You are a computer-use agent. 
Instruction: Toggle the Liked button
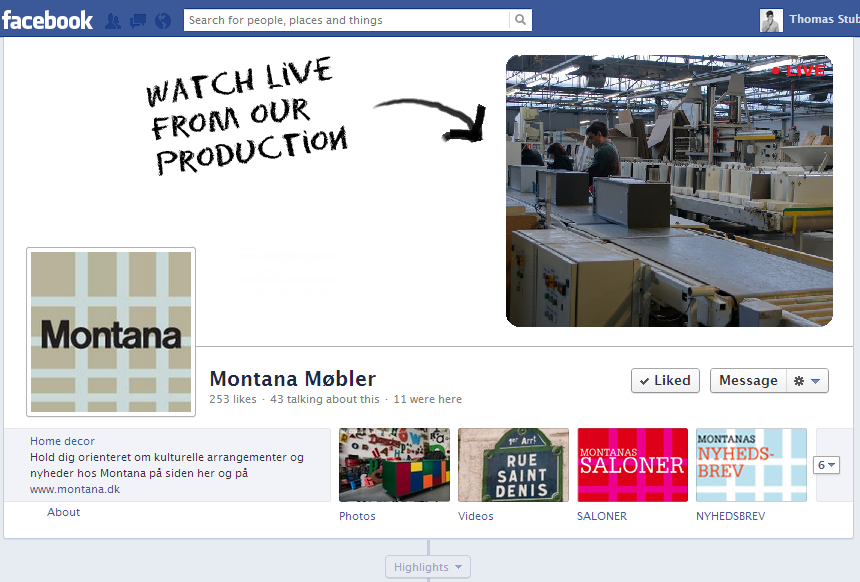[x=665, y=381]
